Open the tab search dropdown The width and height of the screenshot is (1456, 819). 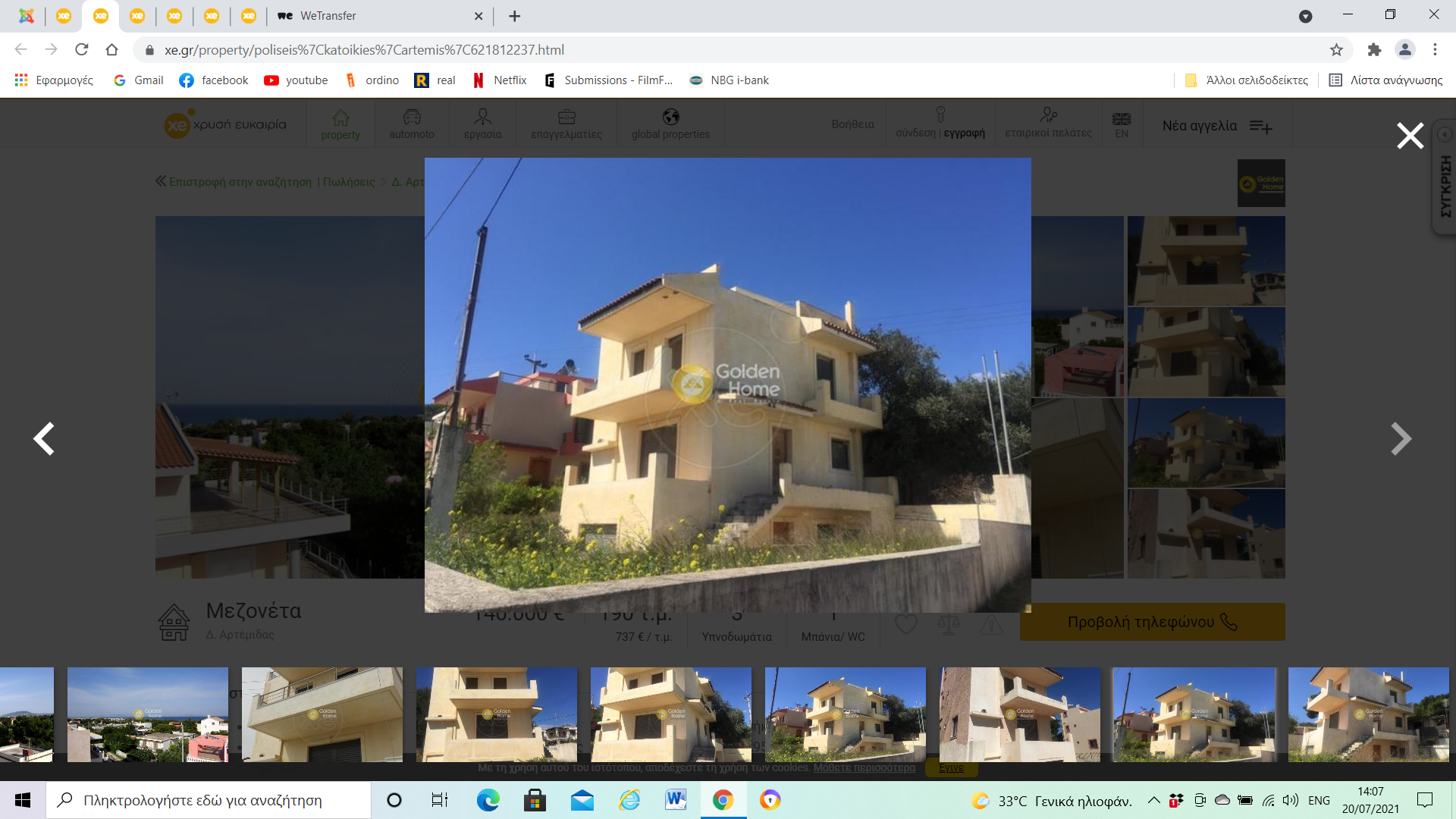(x=1305, y=16)
